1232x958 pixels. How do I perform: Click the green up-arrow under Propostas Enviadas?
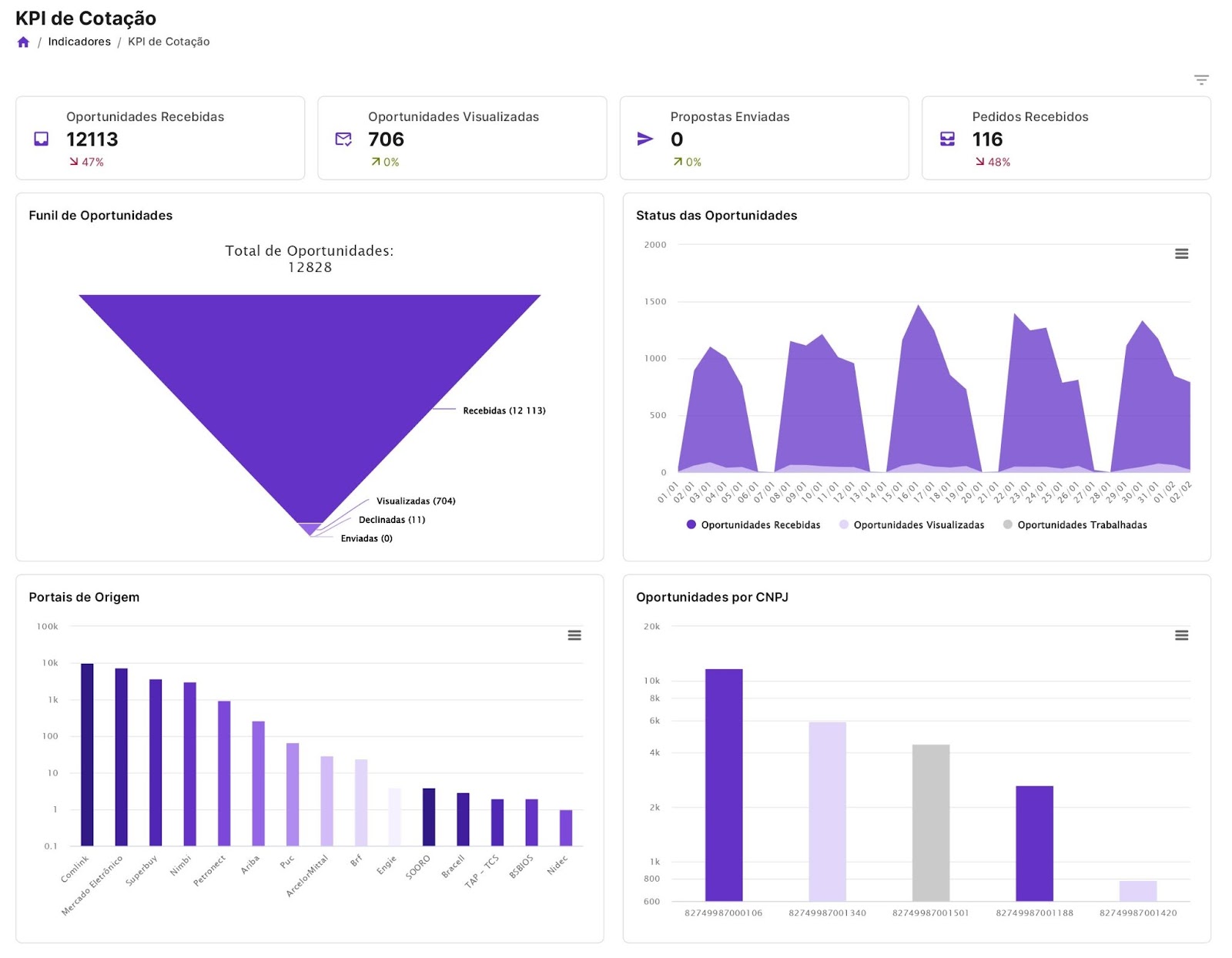tap(678, 162)
